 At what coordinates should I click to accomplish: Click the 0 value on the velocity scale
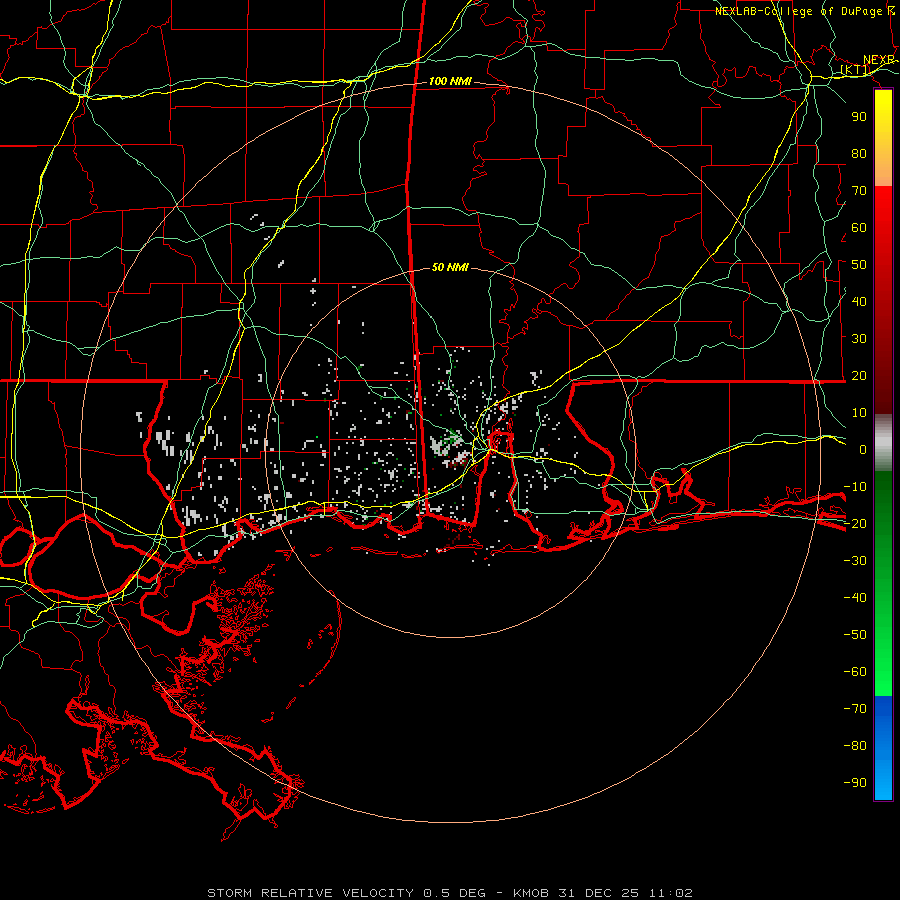pos(863,450)
